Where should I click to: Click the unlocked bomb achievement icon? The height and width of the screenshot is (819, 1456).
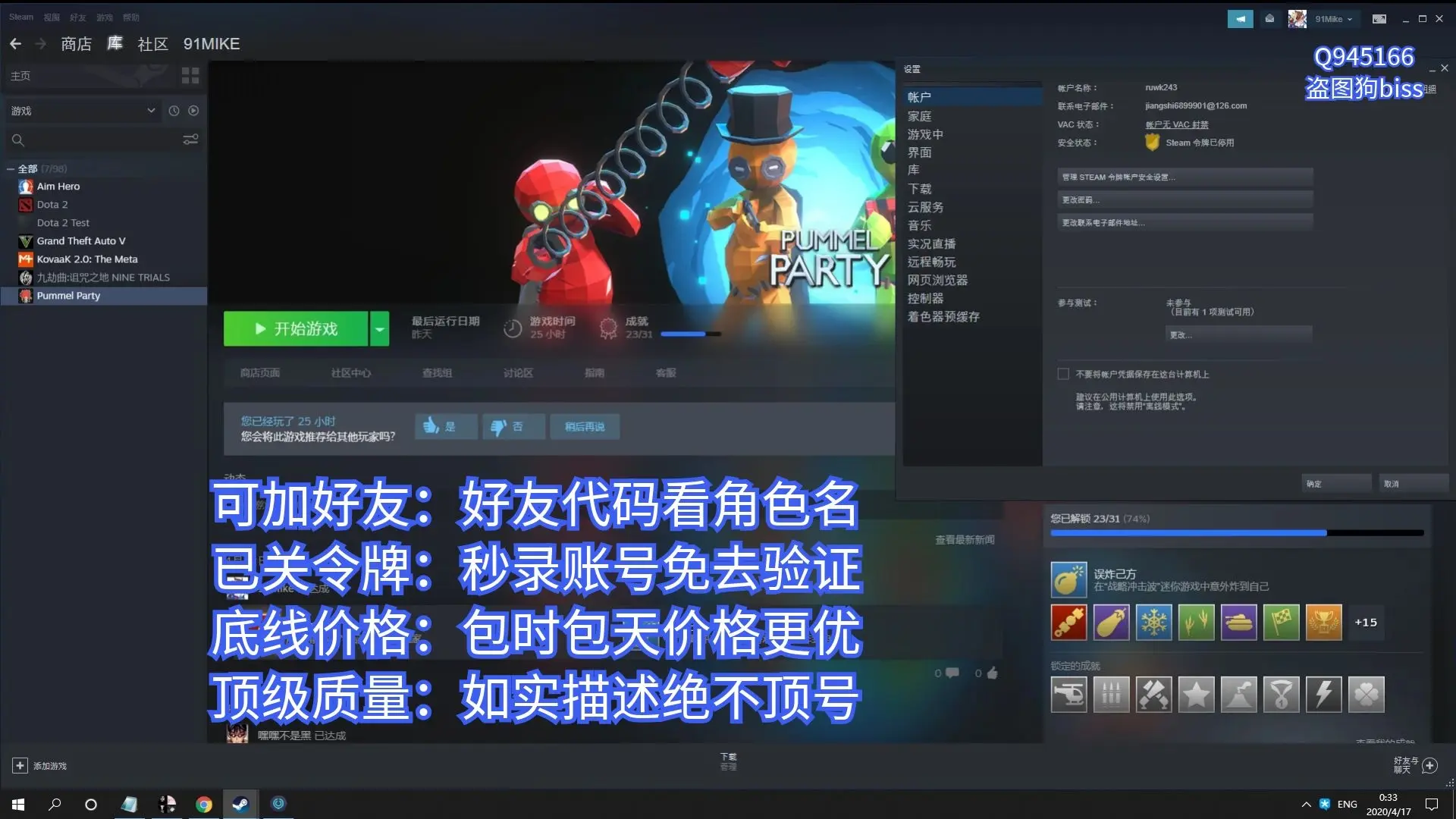[x=1069, y=580]
